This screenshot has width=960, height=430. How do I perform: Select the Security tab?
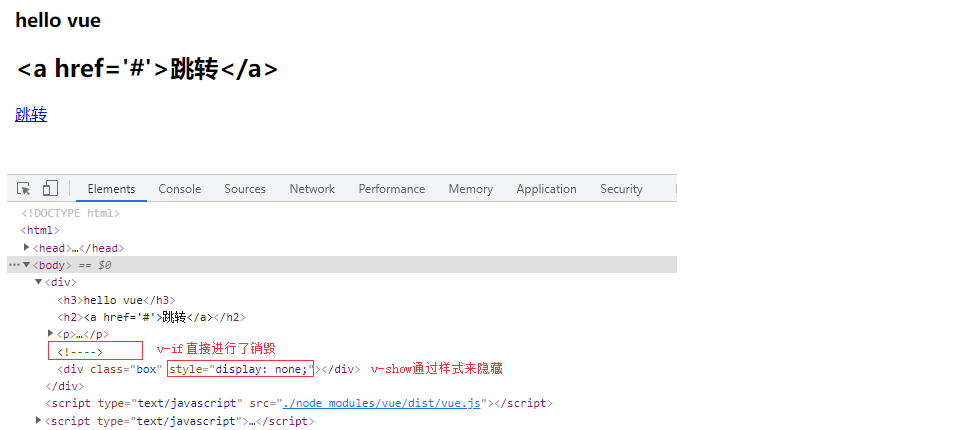[x=621, y=189]
